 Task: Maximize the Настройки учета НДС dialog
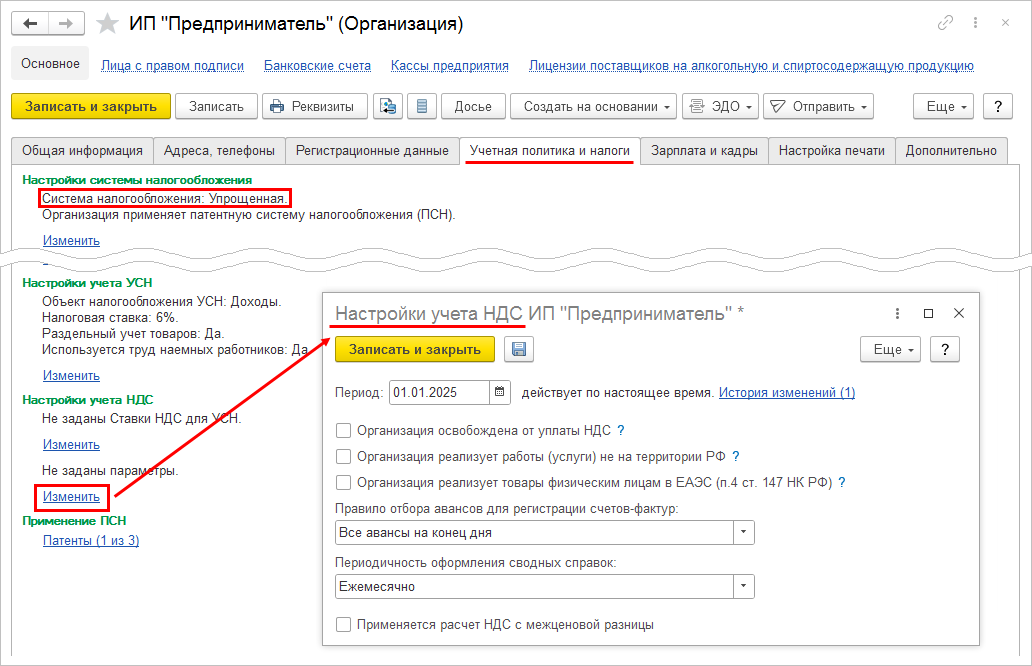tap(928, 313)
